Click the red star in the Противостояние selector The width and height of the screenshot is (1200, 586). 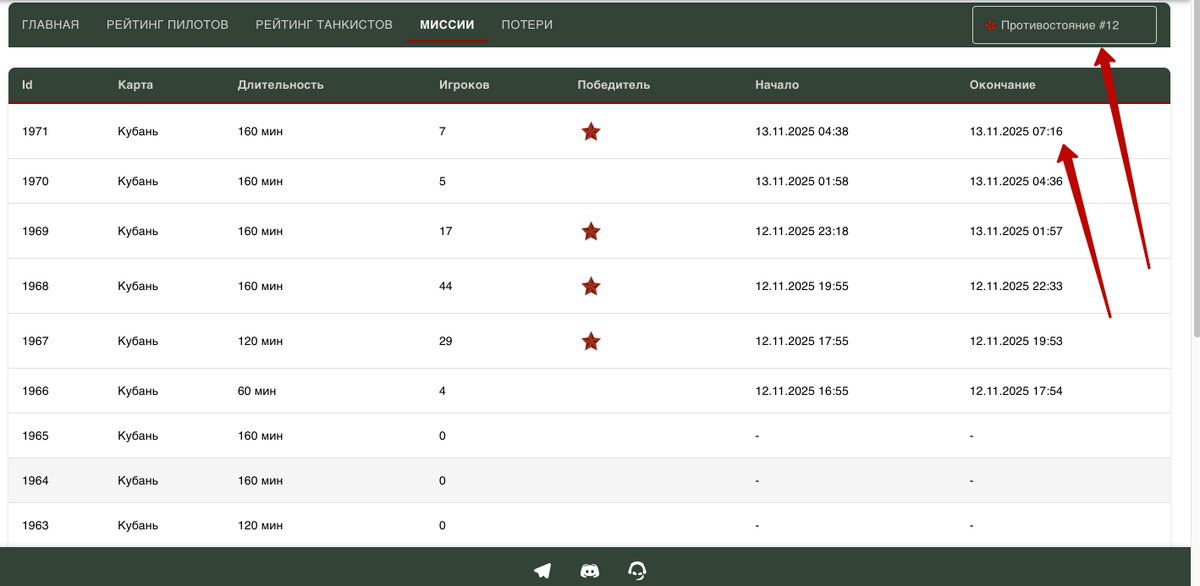pyautogui.click(x=991, y=26)
